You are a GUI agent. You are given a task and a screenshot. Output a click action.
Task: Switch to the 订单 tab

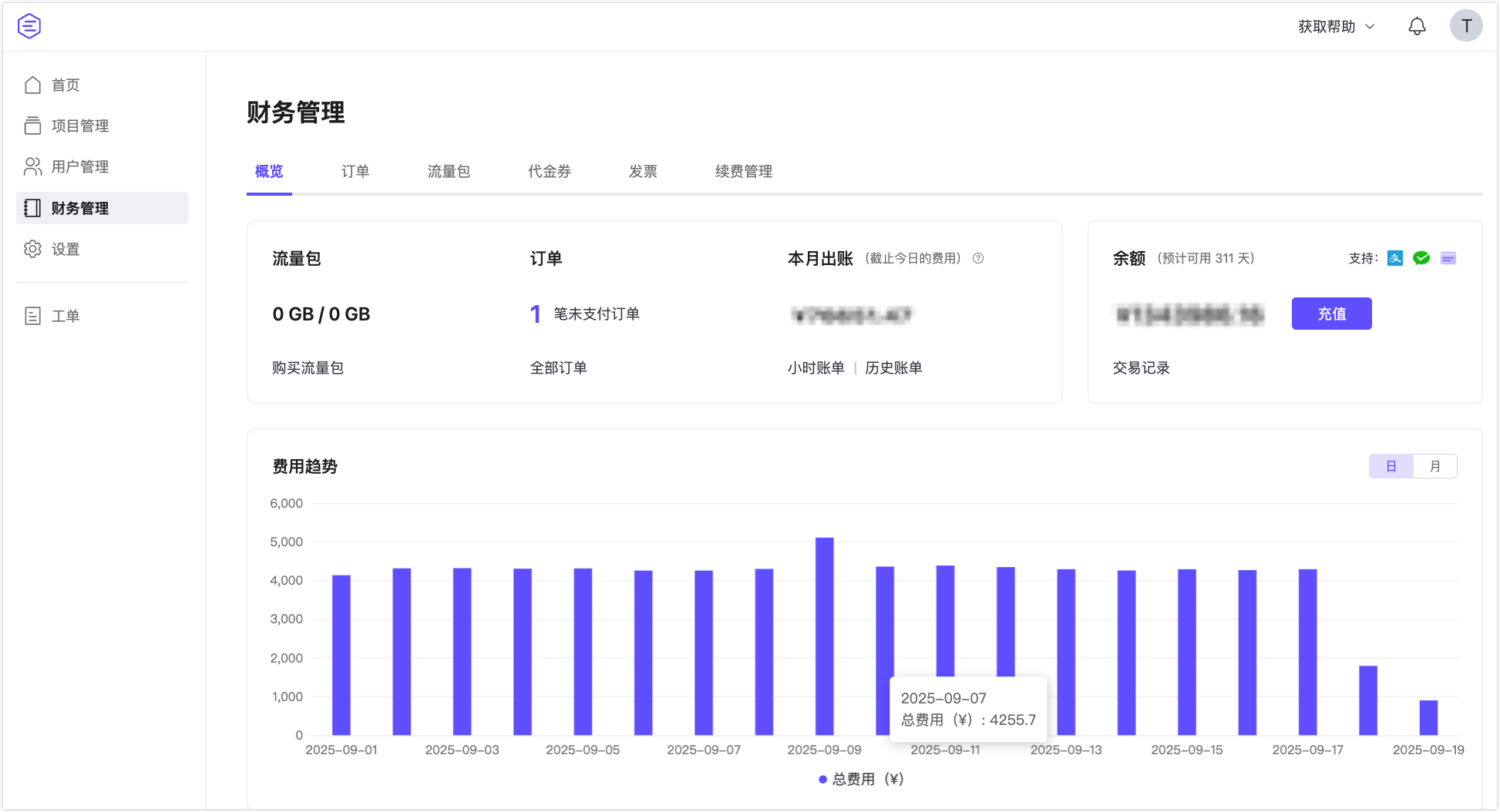point(355,171)
